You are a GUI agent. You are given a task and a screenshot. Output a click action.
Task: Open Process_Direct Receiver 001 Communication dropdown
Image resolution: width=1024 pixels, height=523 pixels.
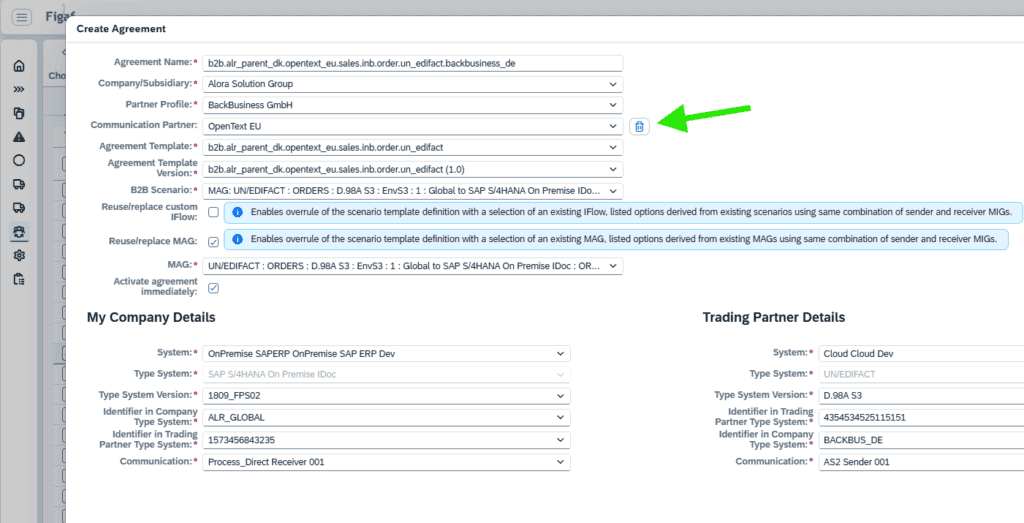coord(387,462)
